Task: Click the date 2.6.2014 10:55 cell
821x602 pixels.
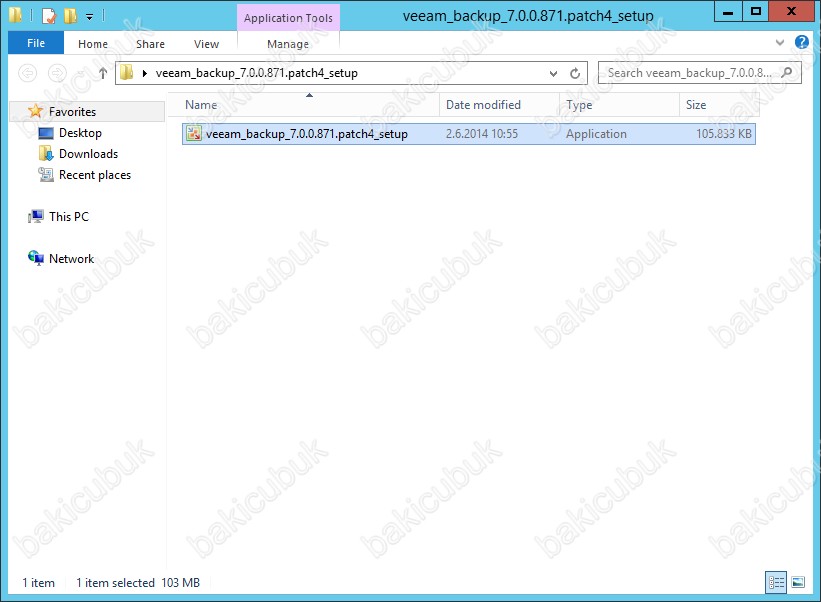Action: click(x=482, y=134)
